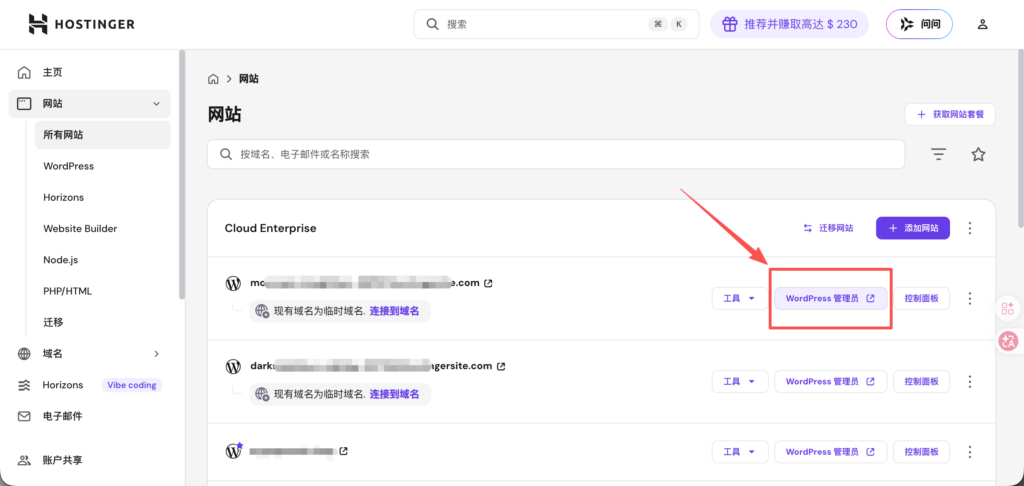Open the dark... website's external link icon
This screenshot has height=486, width=1024.
pyautogui.click(x=501, y=366)
